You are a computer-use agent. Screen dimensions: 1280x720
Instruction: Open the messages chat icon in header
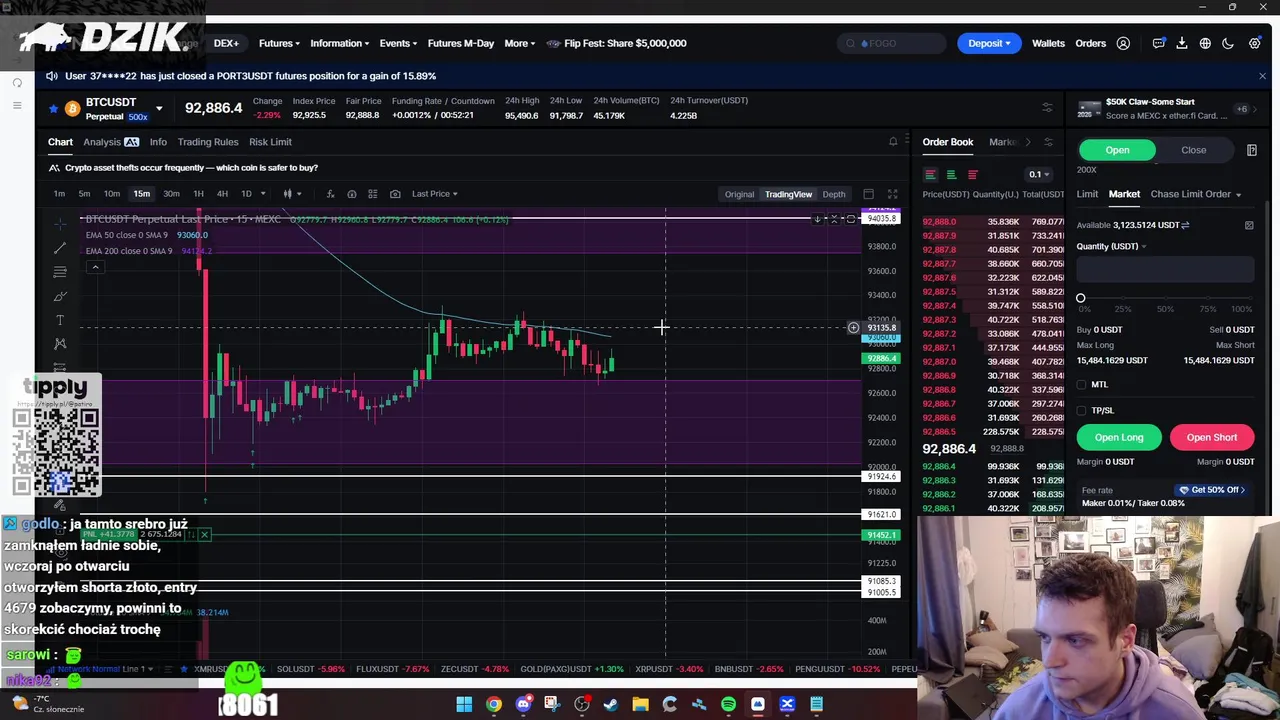(x=1158, y=43)
